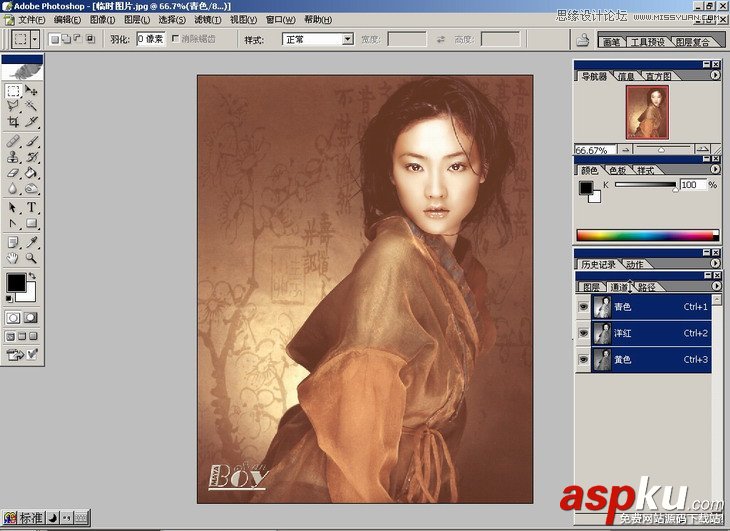
Task: Open the 画笔 tab in palette well
Action: click(611, 42)
